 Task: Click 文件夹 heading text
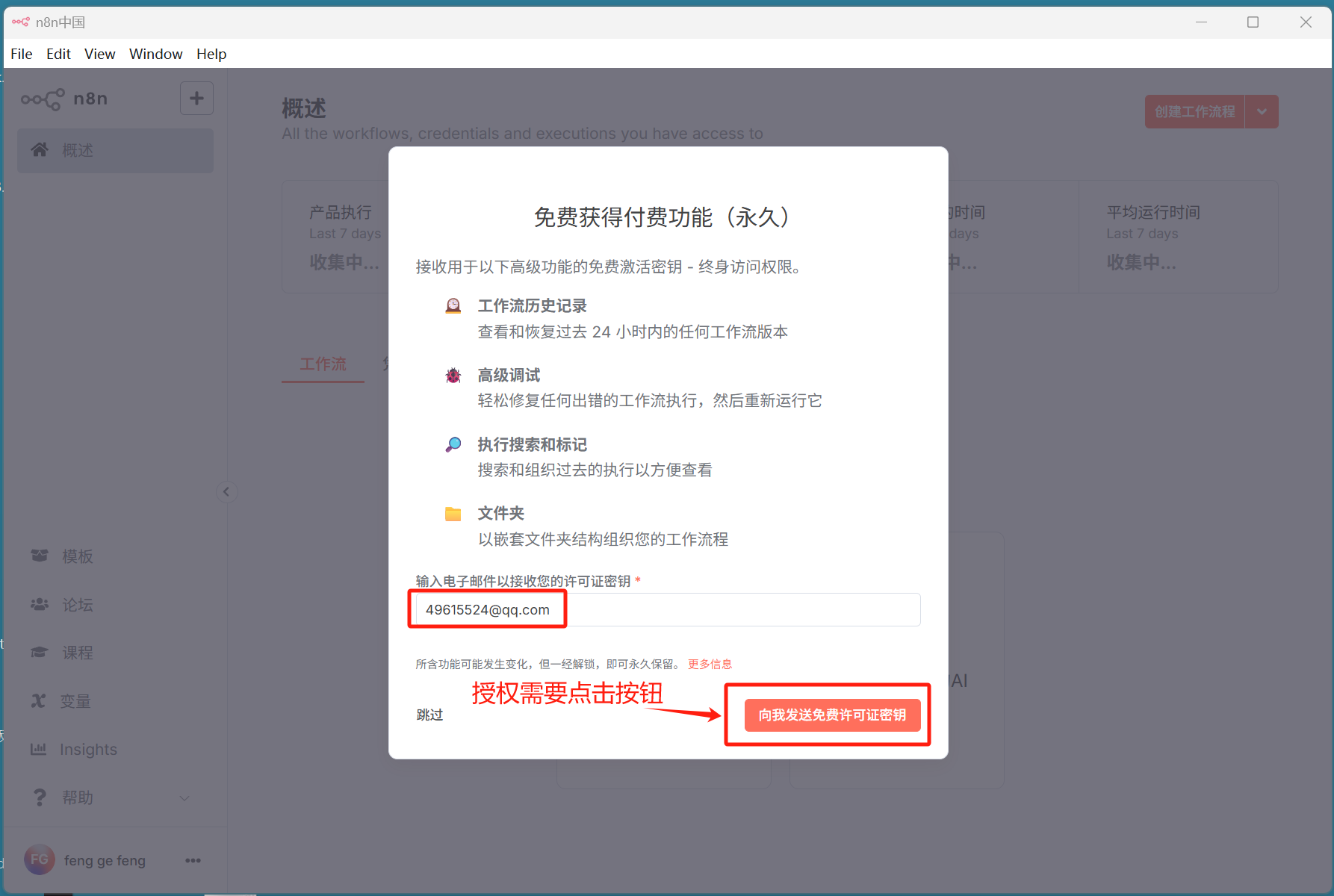point(501,513)
